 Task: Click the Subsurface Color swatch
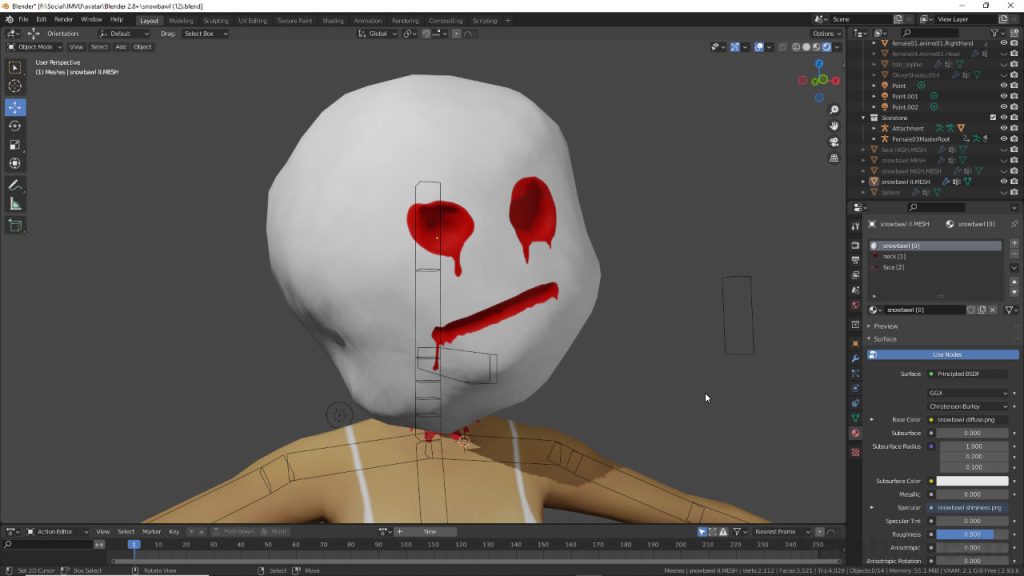point(972,481)
